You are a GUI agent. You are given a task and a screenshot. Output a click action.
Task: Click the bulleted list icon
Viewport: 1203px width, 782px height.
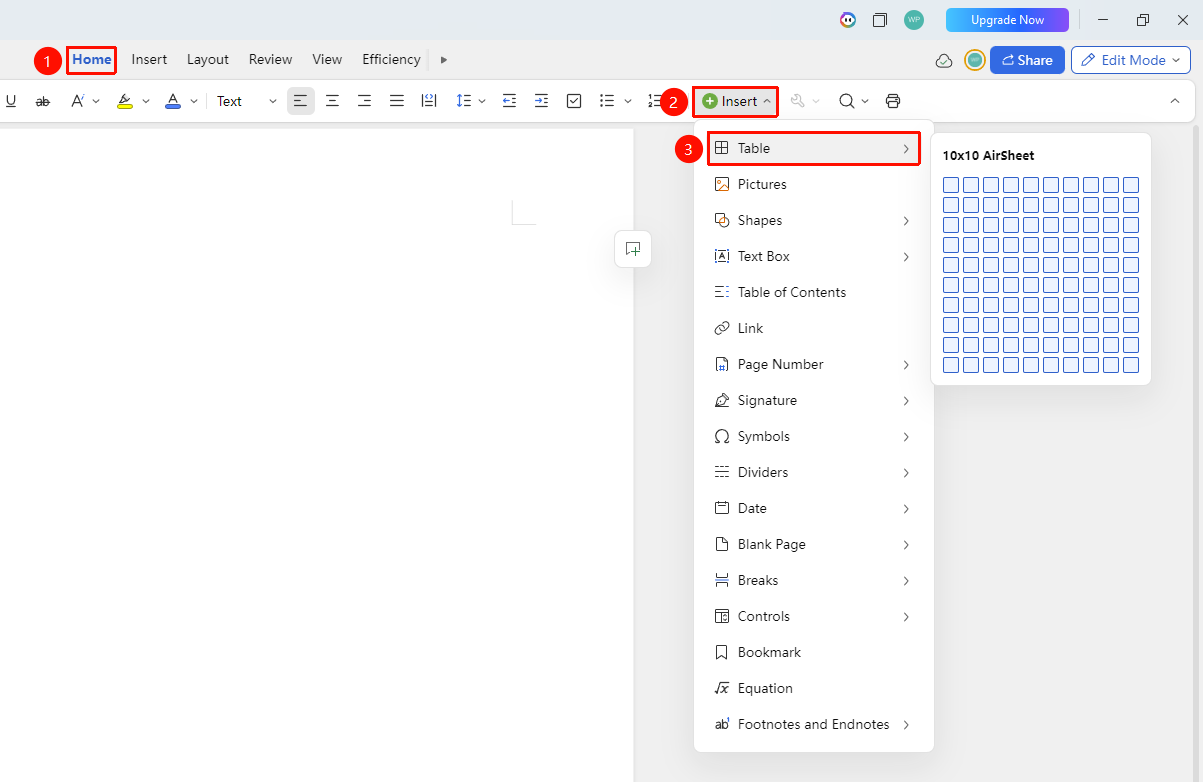click(x=606, y=101)
